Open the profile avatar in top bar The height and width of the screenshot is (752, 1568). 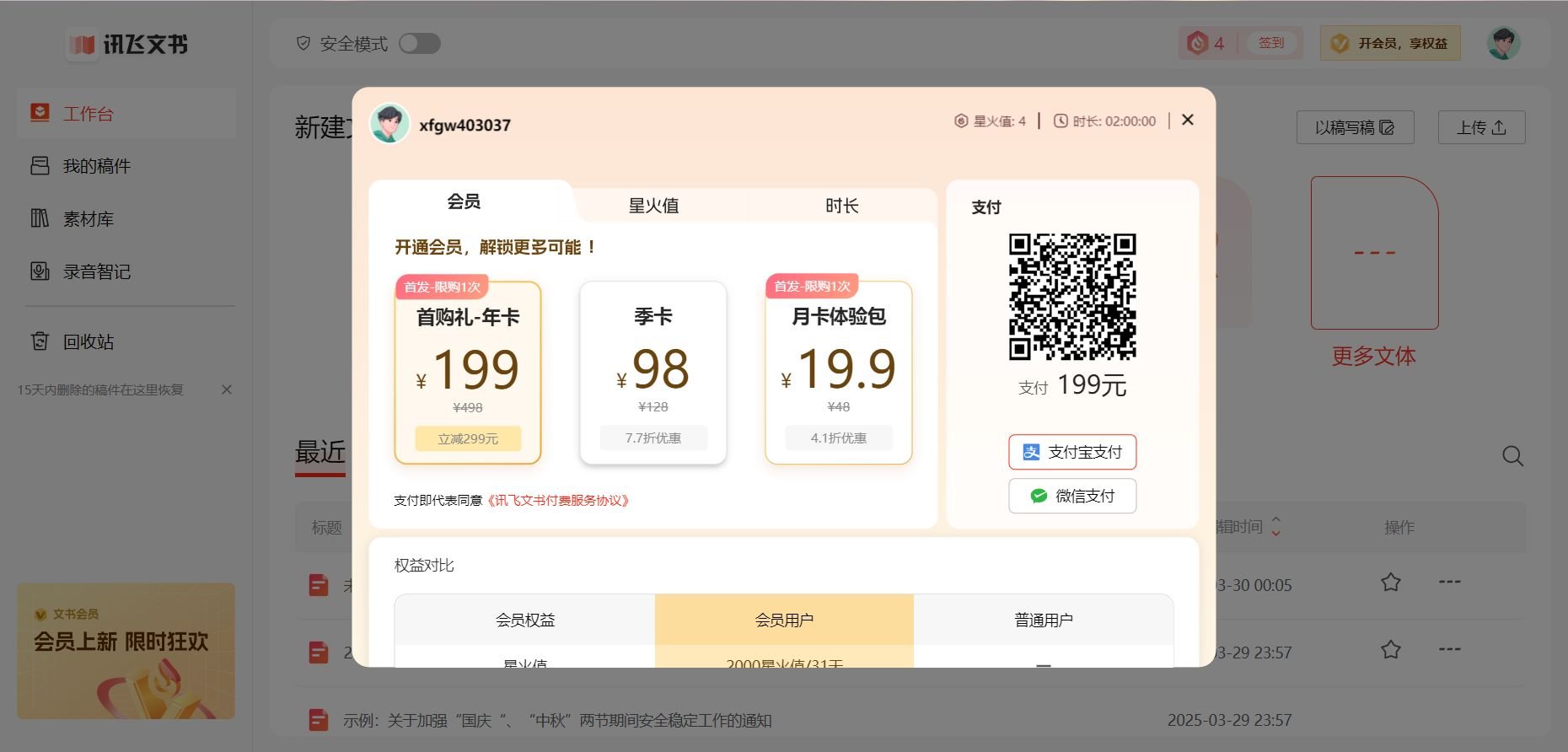coord(1503,43)
